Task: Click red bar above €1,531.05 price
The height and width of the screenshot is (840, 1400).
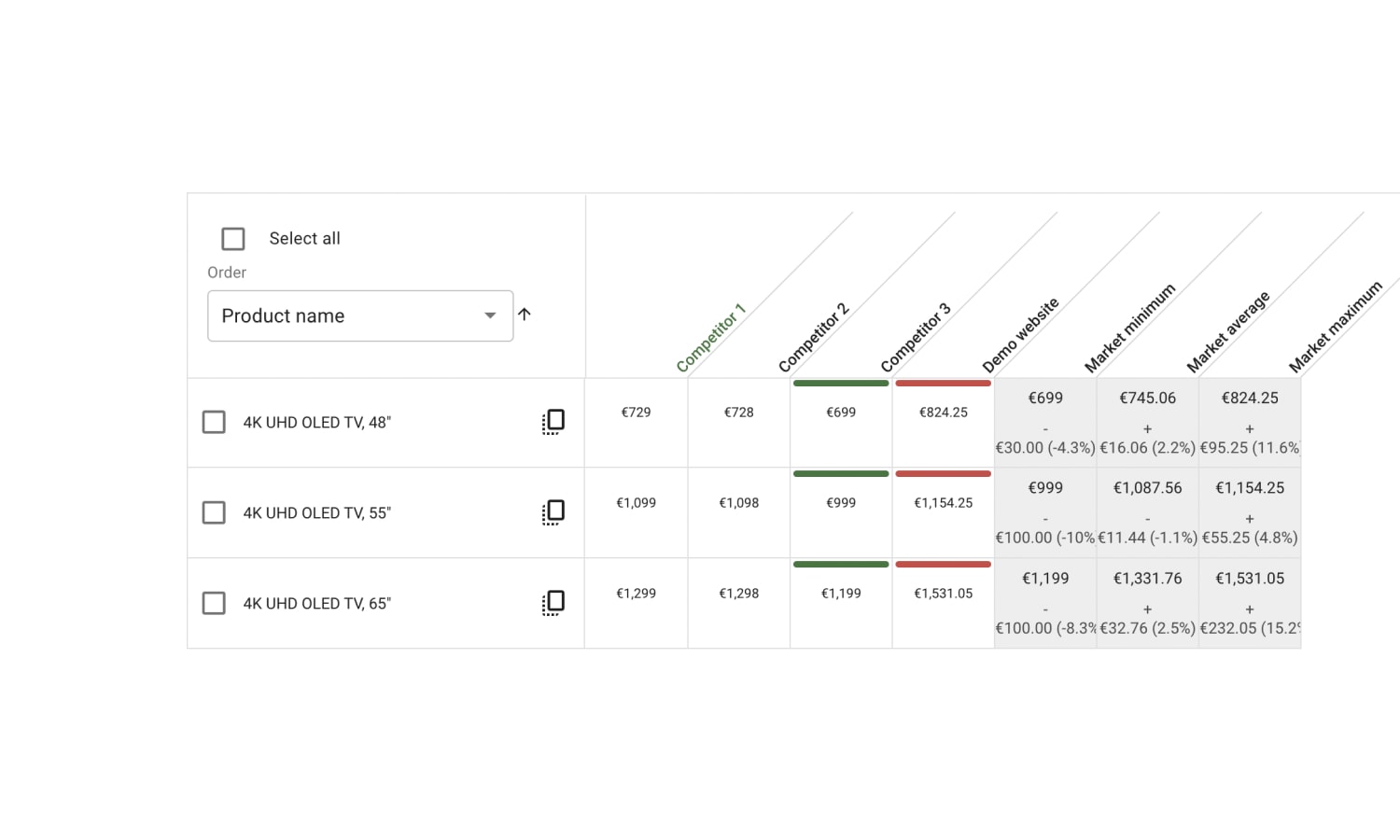Action: [943, 564]
